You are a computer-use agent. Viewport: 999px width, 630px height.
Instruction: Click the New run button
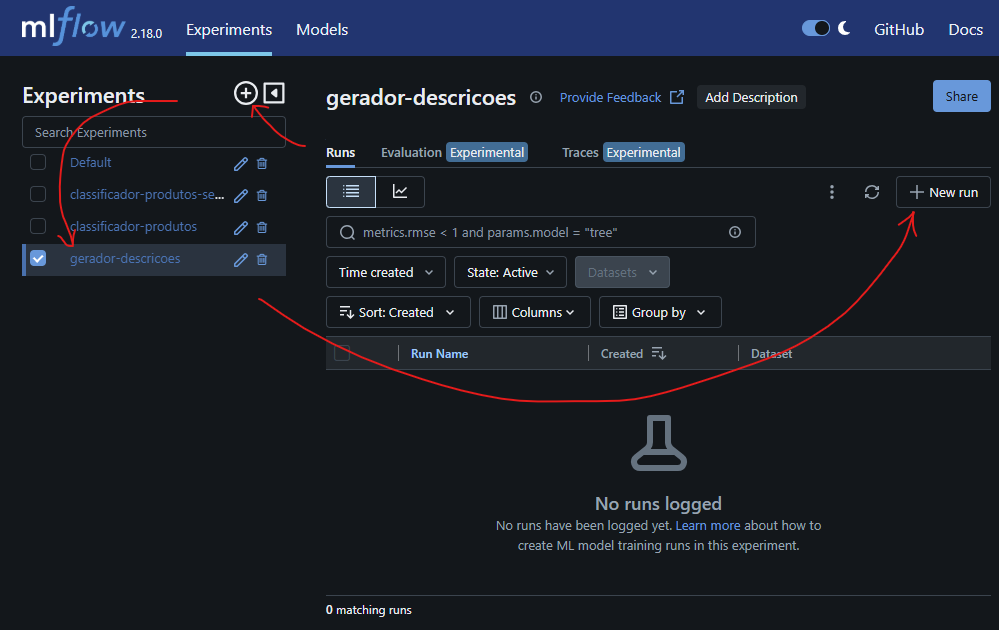[x=943, y=192]
